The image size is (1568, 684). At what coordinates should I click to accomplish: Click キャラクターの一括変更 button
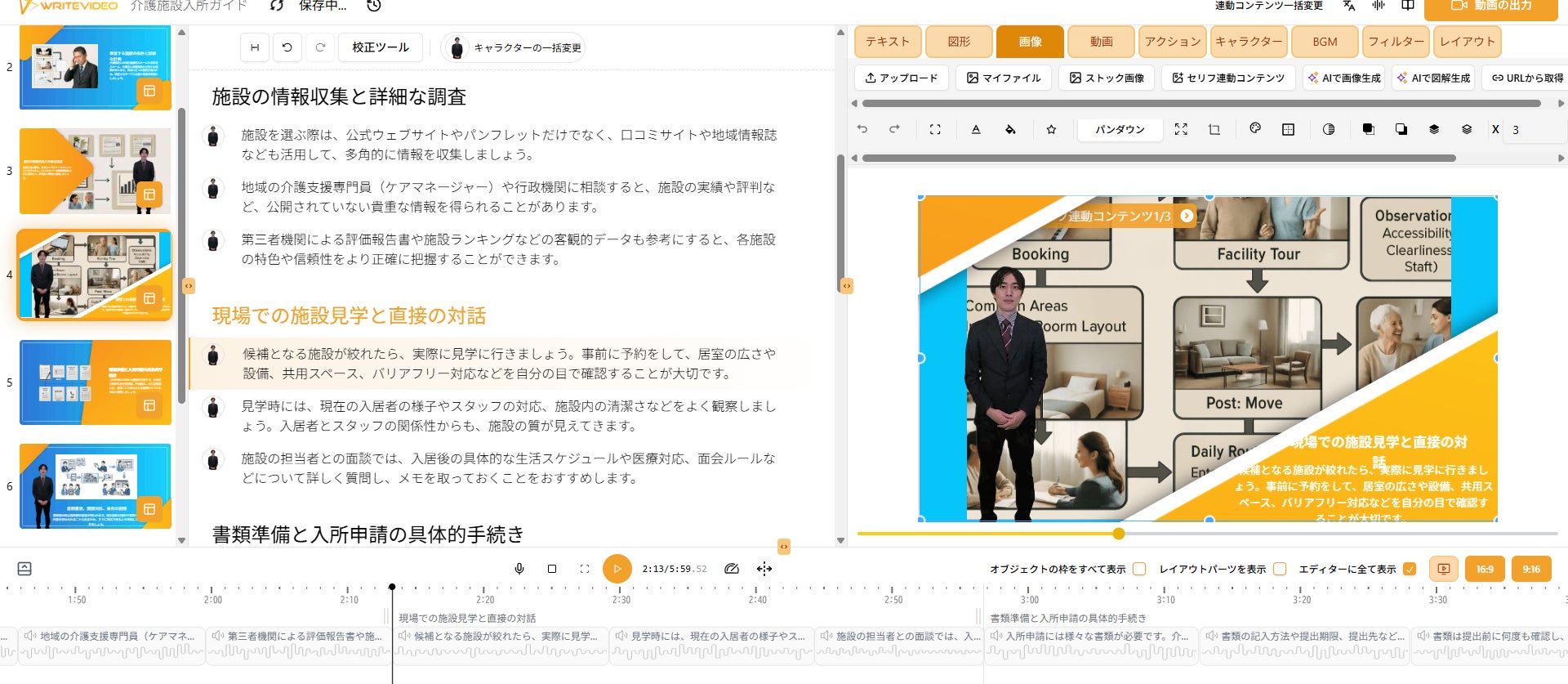pos(514,47)
